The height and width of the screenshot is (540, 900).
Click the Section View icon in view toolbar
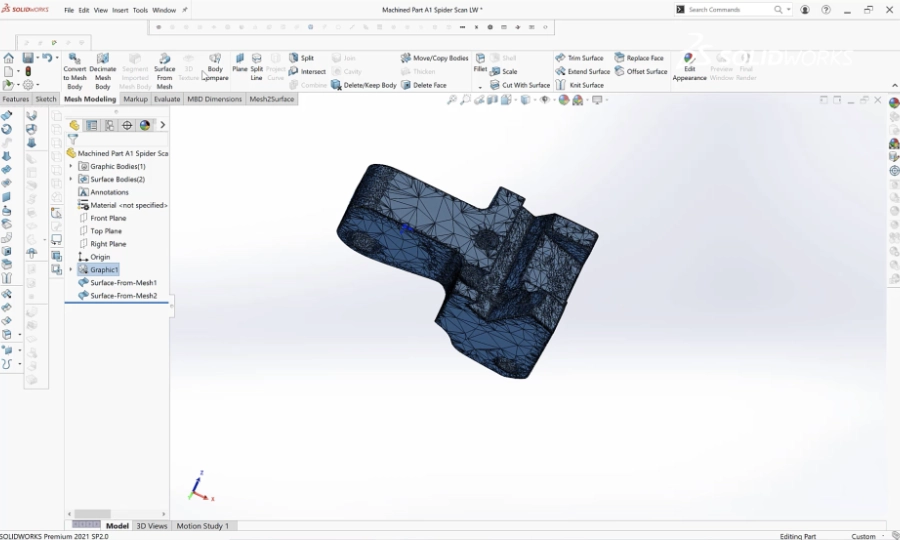pyautogui.click(x=492, y=100)
